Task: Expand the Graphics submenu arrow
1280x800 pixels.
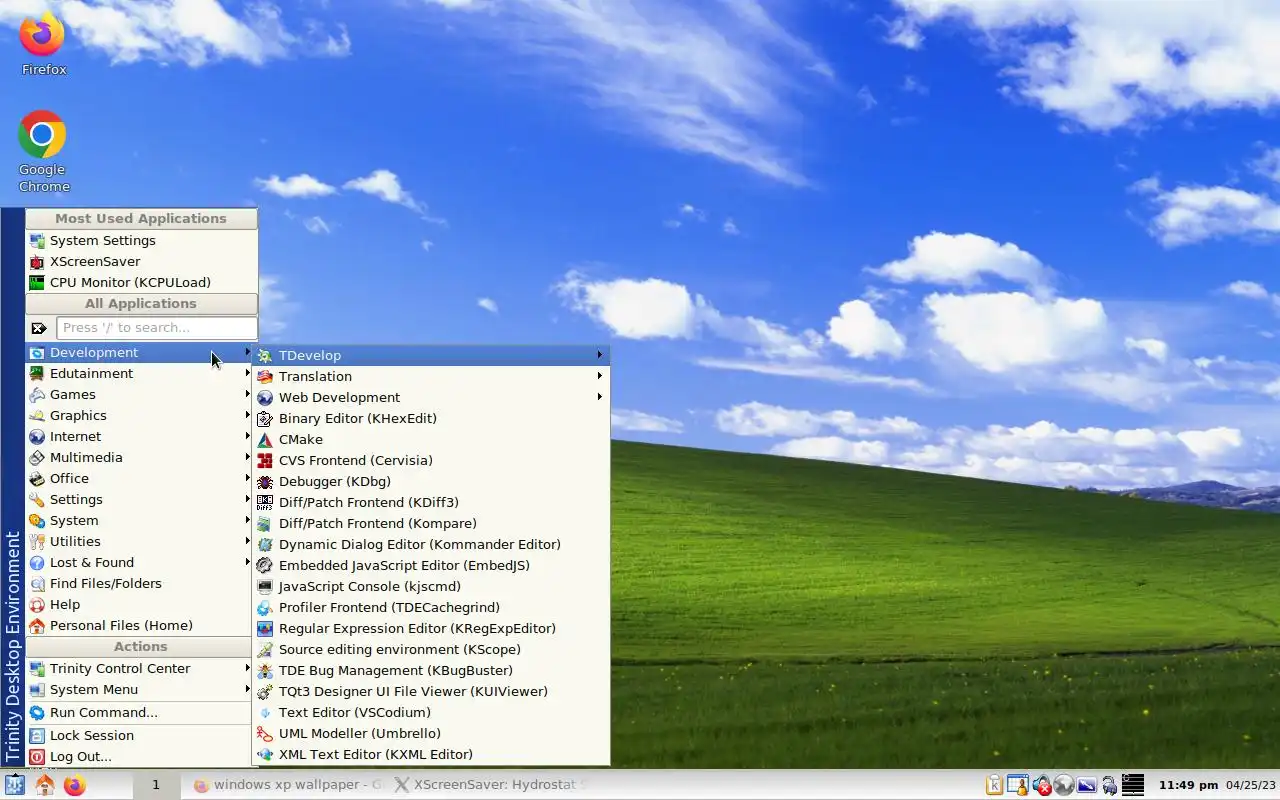Action: coord(247,415)
